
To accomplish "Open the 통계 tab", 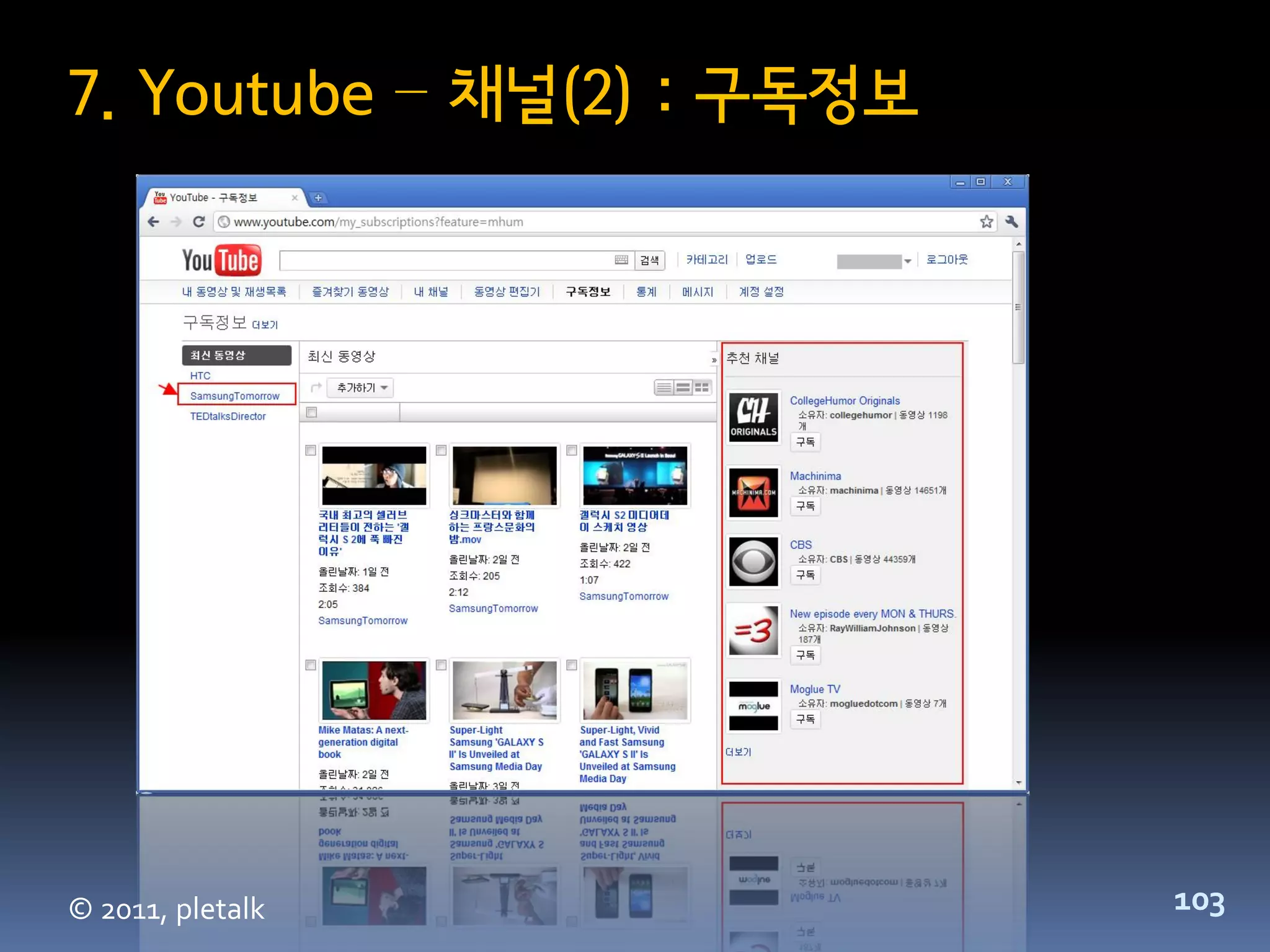I will click(x=646, y=291).
